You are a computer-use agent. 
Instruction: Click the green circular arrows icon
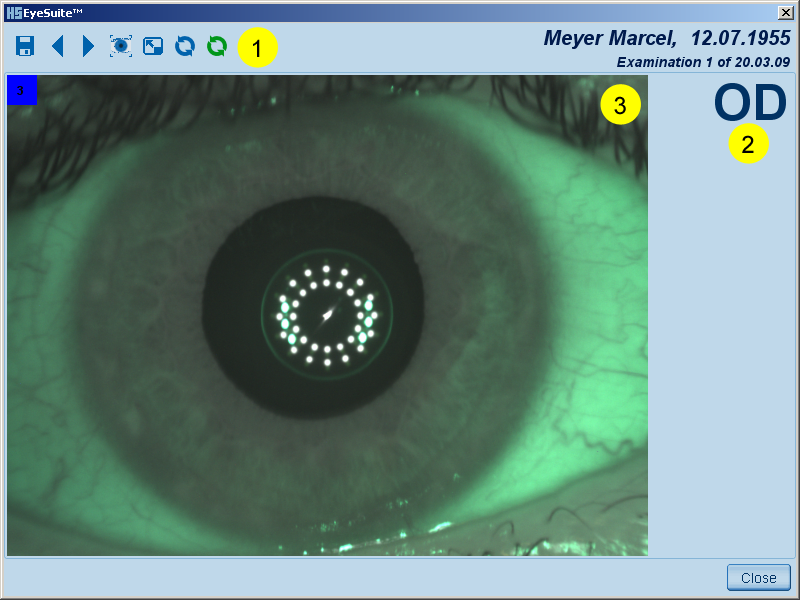point(216,46)
